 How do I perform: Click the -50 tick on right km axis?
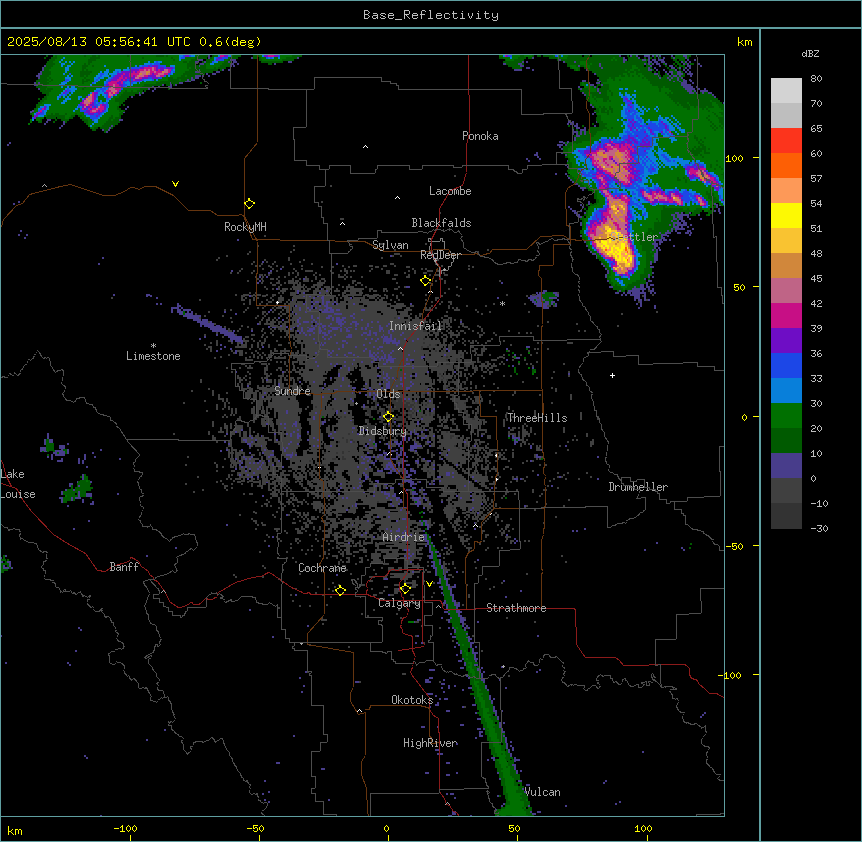point(734,546)
